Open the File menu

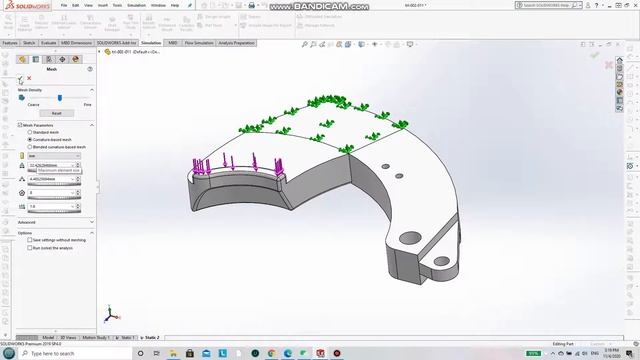click(64, 5)
